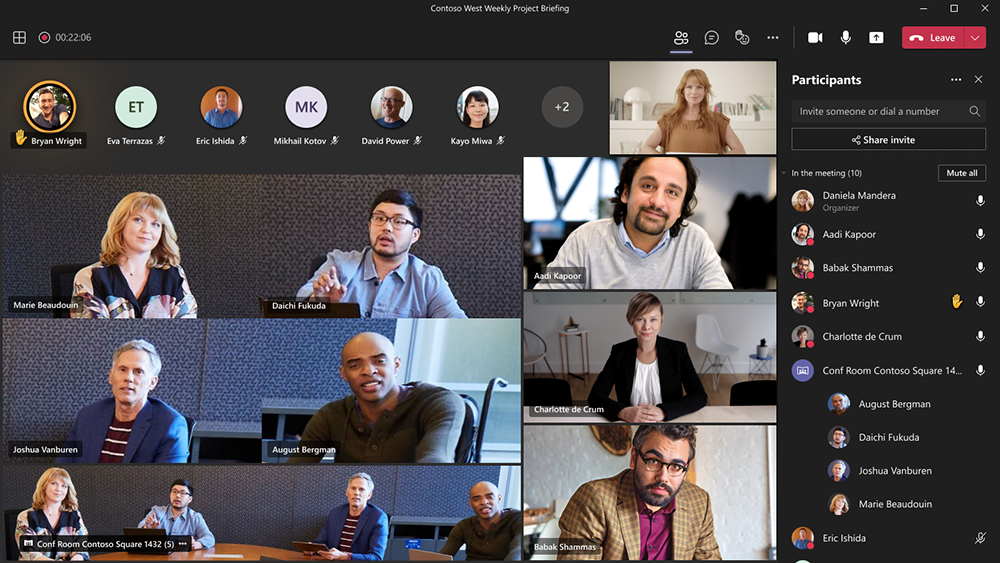The width and height of the screenshot is (1000, 563).
Task: Toggle the camera on or off
Action: tap(815, 37)
